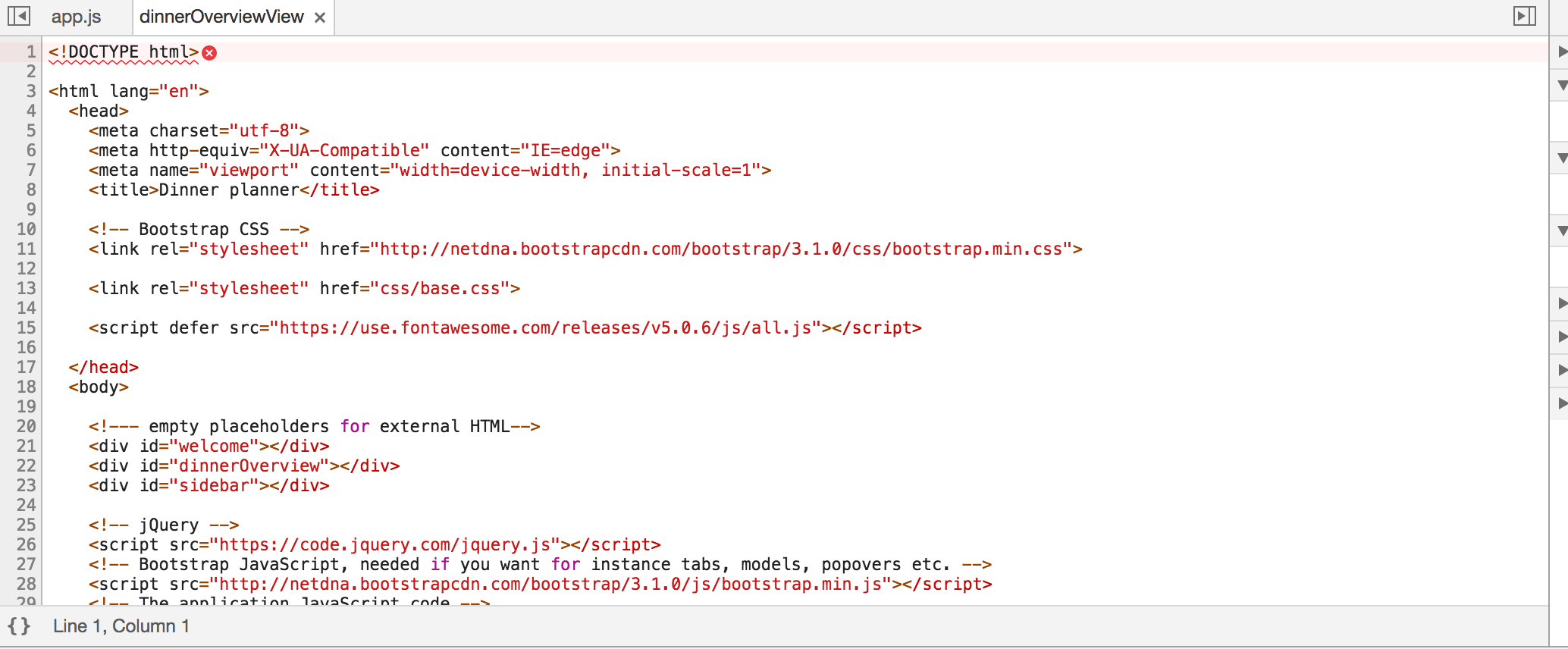Pretty print the source with curly braces
The width and height of the screenshot is (1568, 649).
[x=19, y=625]
